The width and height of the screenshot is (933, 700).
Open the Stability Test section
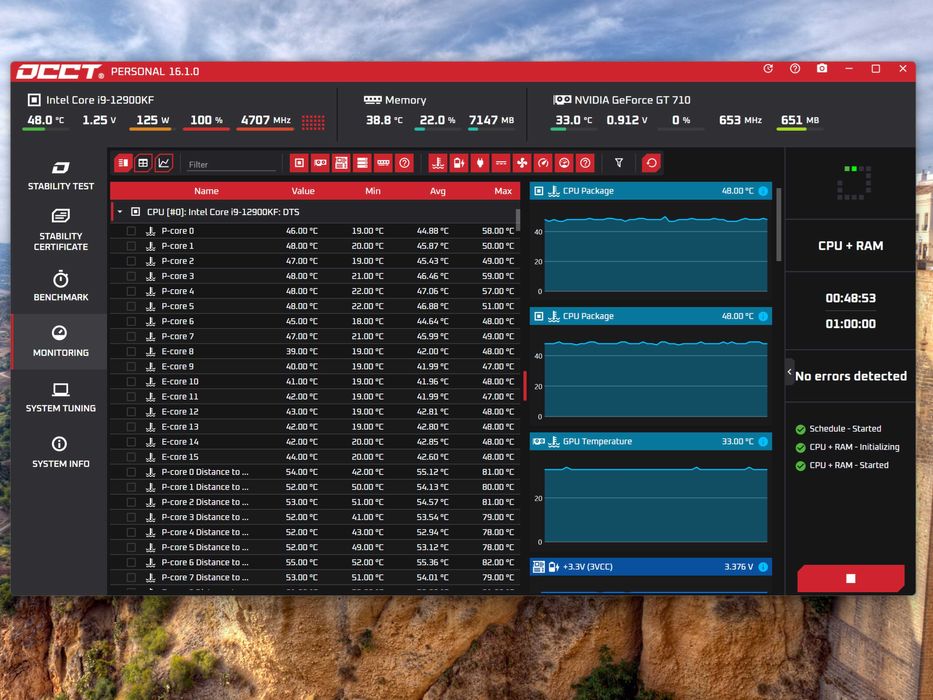point(61,176)
